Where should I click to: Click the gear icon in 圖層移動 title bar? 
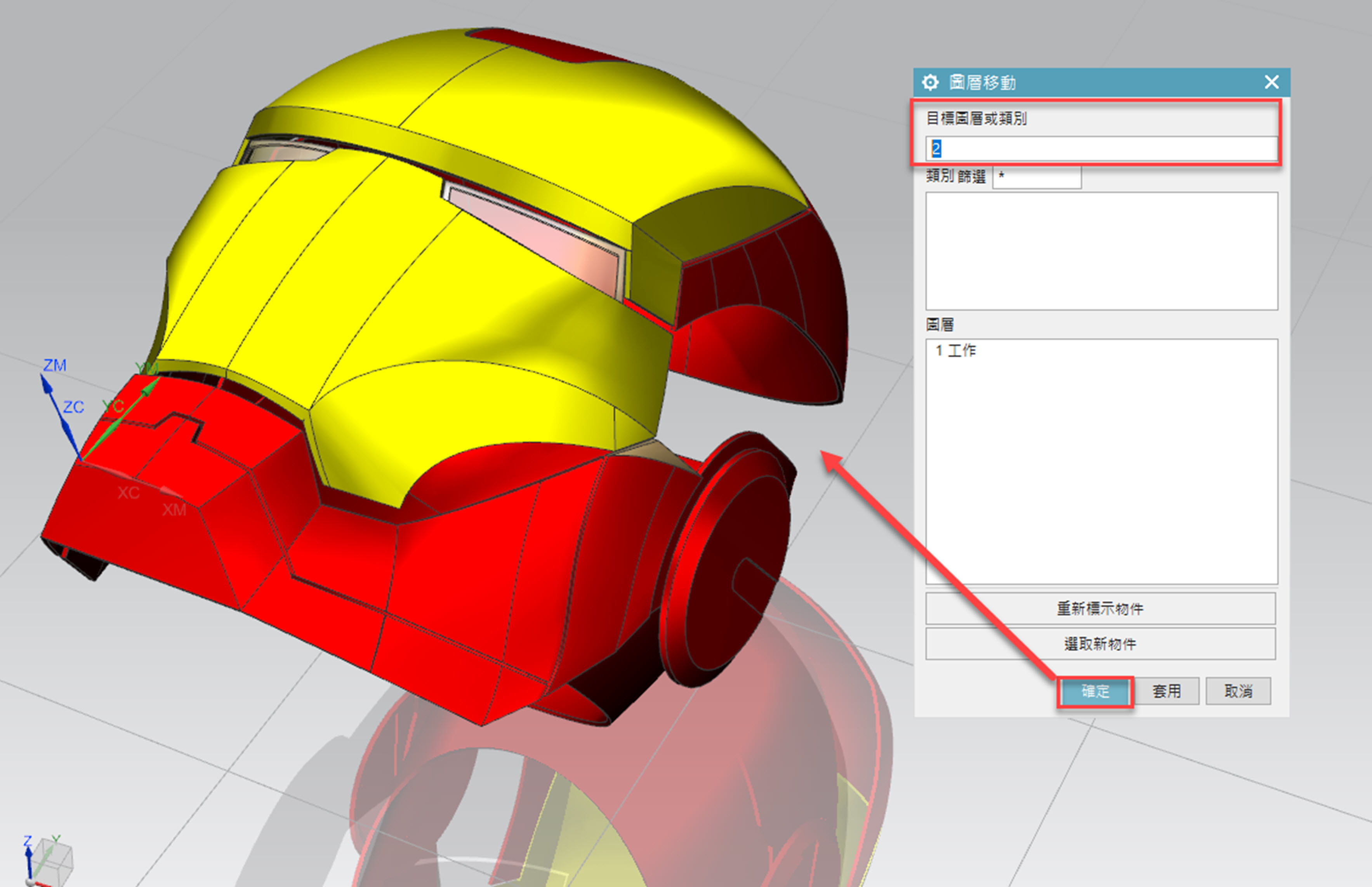click(x=930, y=82)
